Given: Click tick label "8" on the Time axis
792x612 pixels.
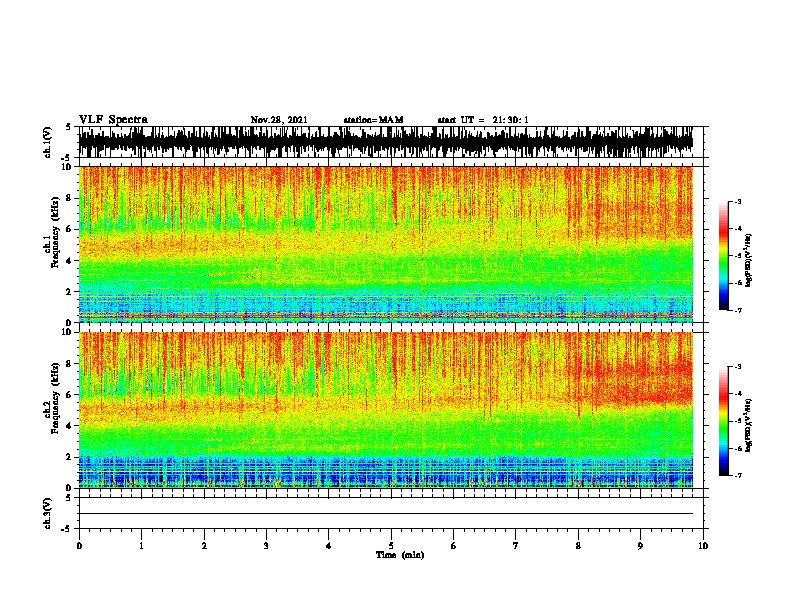Looking at the screenshot, I should click(578, 546).
